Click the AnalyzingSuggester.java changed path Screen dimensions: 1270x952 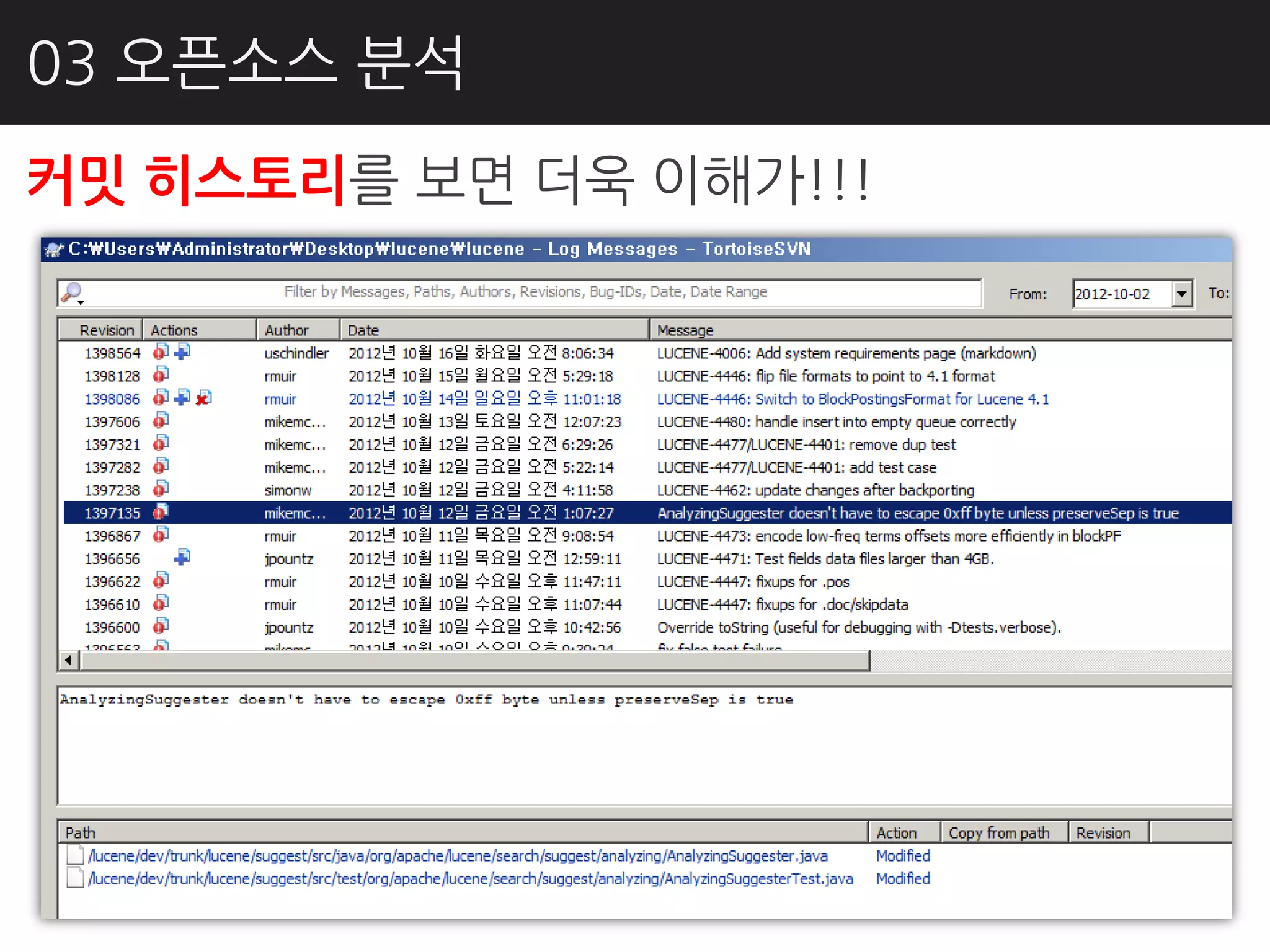[x=458, y=856]
